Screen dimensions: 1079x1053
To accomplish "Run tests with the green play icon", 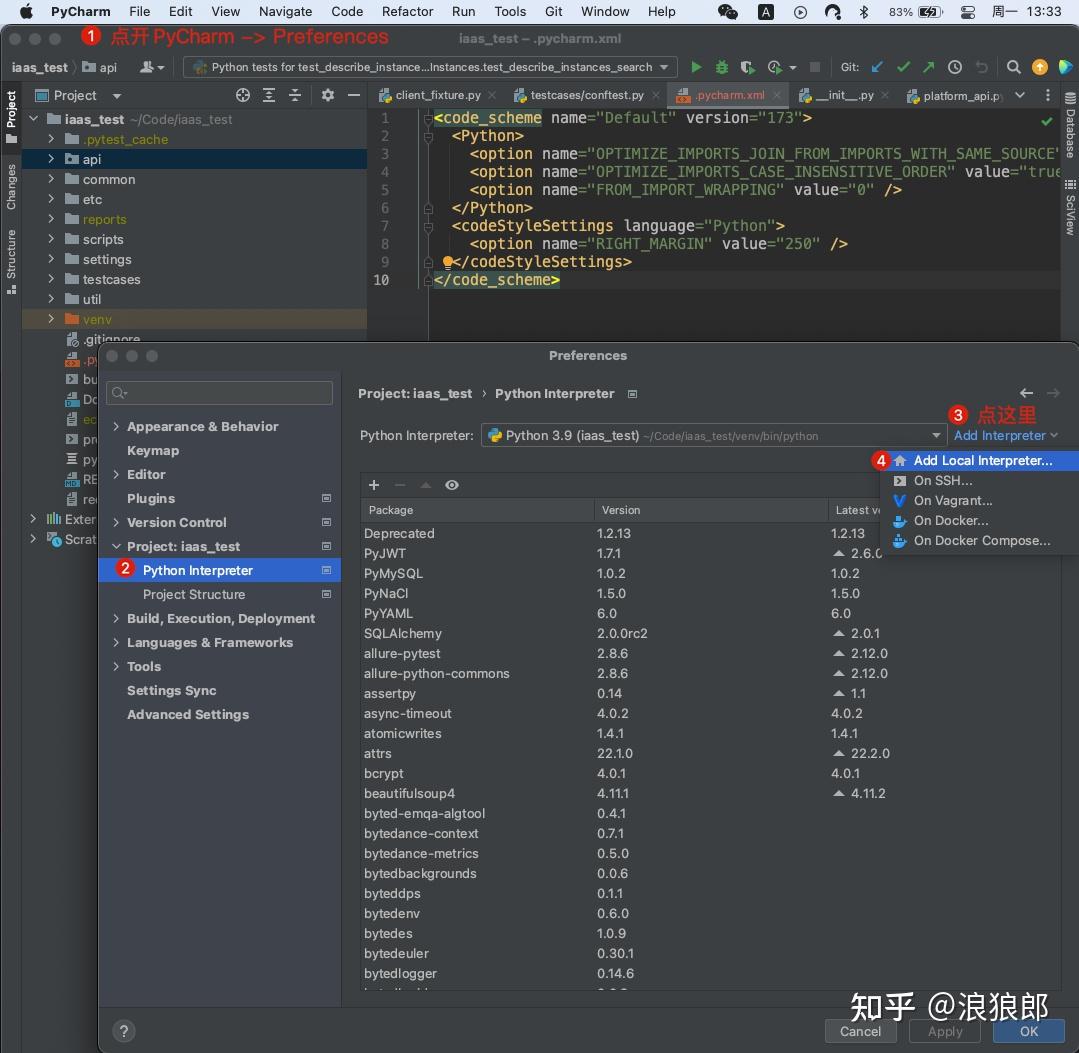I will [x=696, y=67].
